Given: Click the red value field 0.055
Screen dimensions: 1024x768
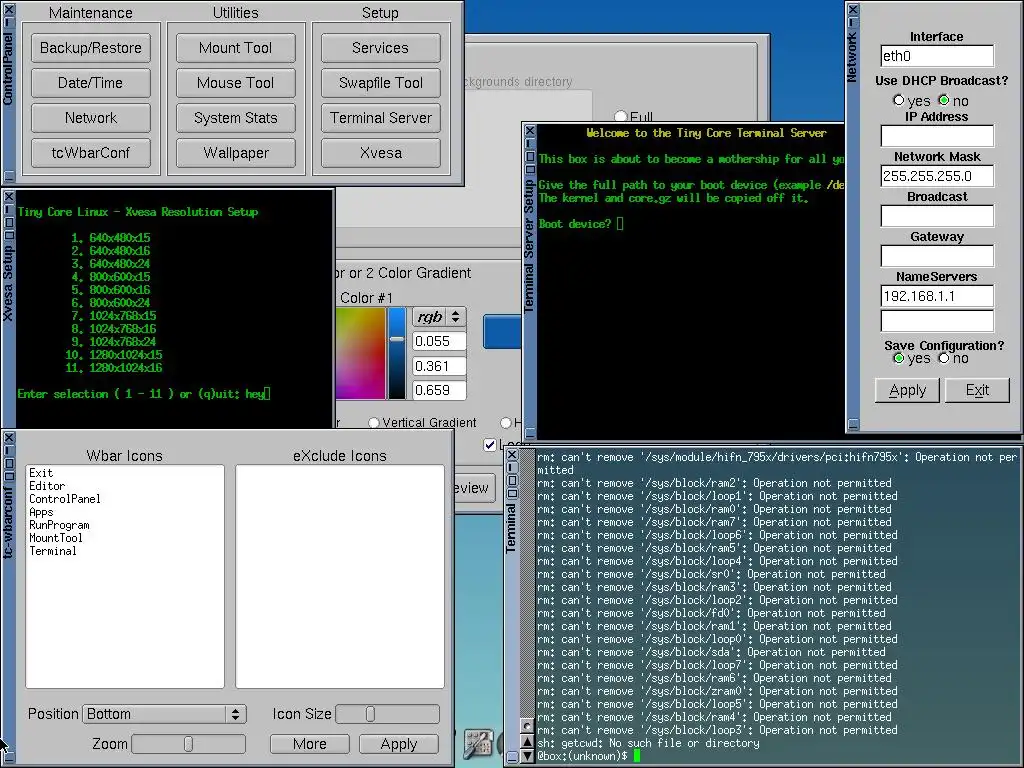Looking at the screenshot, I should pos(440,341).
